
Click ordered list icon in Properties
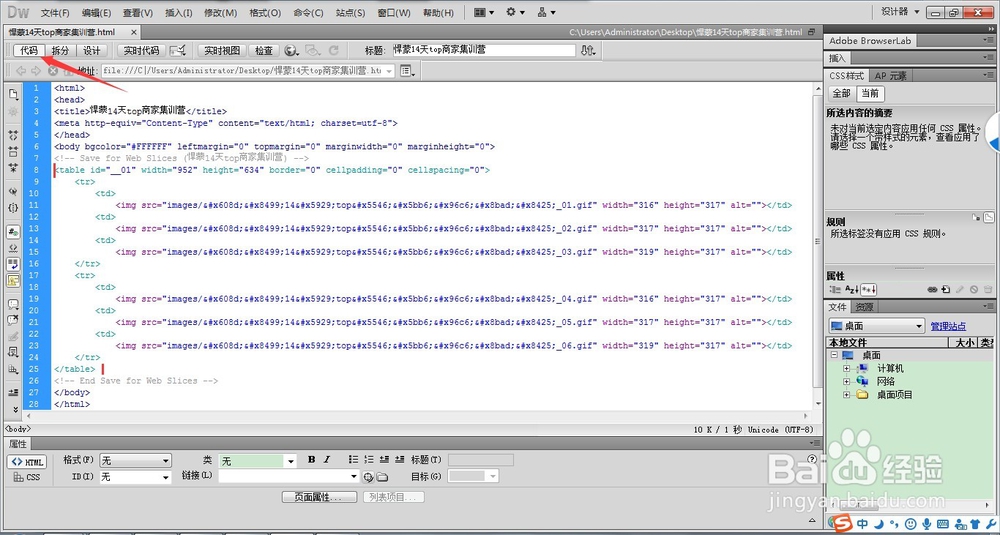pos(369,460)
